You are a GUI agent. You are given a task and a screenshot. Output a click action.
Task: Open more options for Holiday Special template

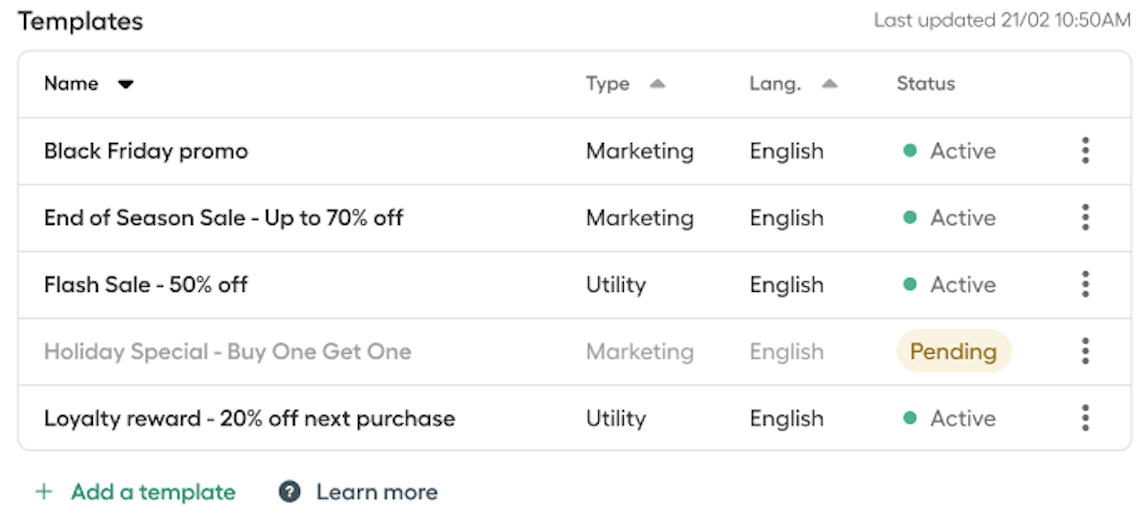click(1085, 351)
